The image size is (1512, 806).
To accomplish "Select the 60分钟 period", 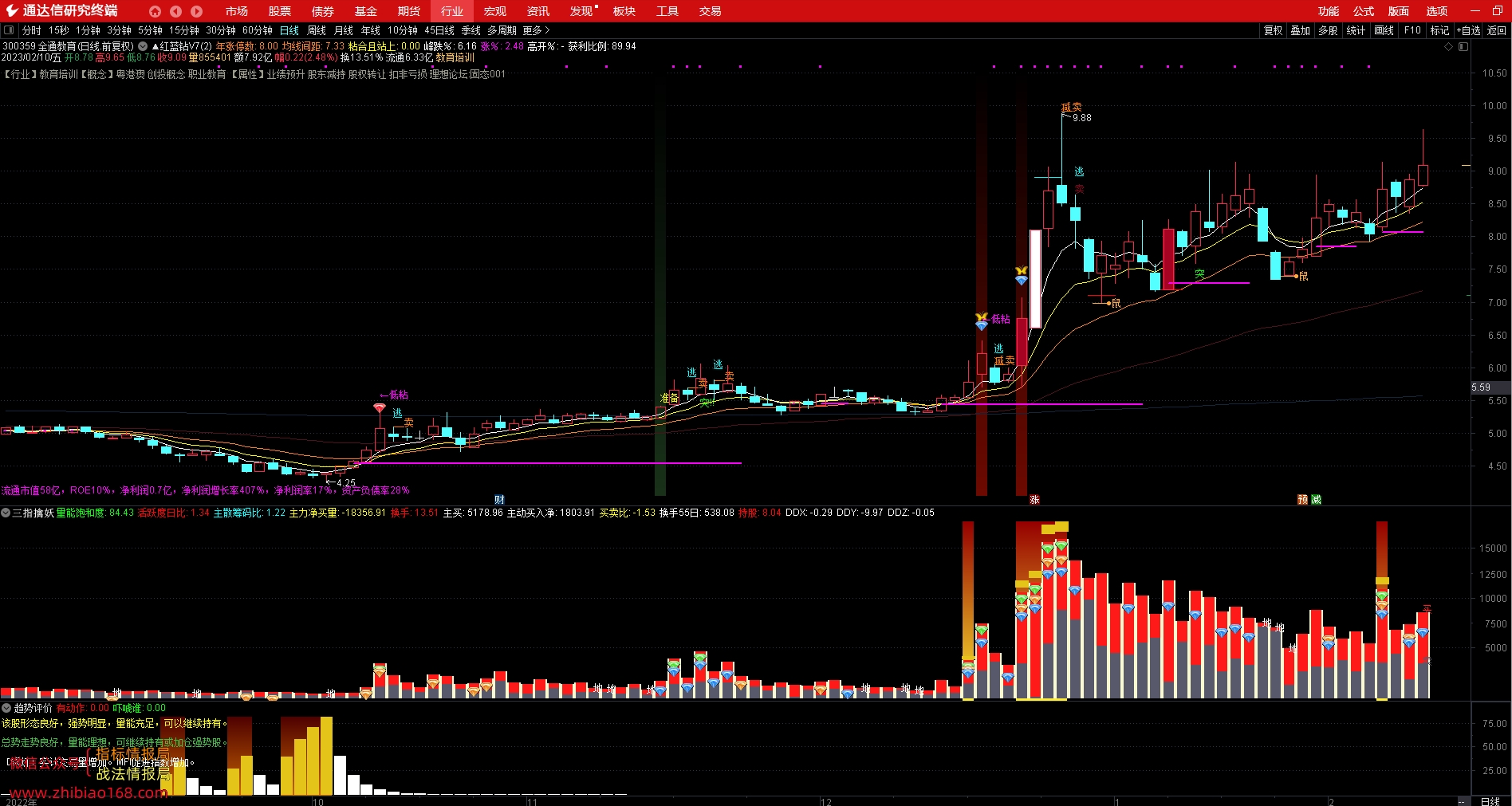I will point(258,30).
